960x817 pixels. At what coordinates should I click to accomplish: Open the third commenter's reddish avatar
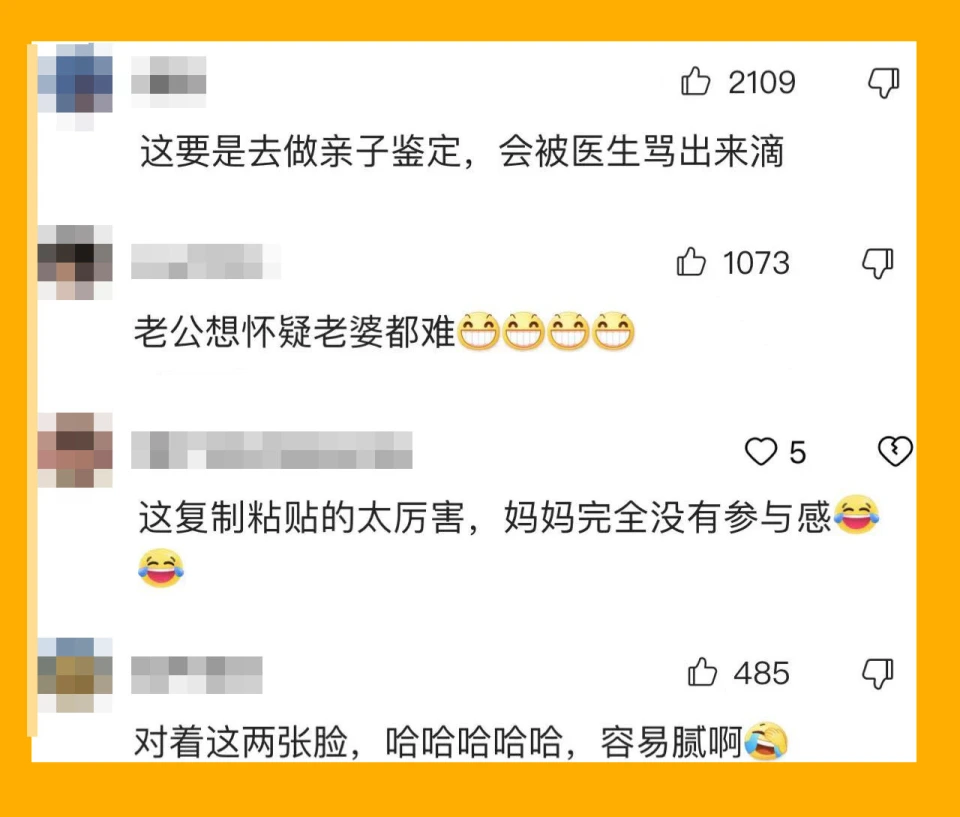pos(75,450)
